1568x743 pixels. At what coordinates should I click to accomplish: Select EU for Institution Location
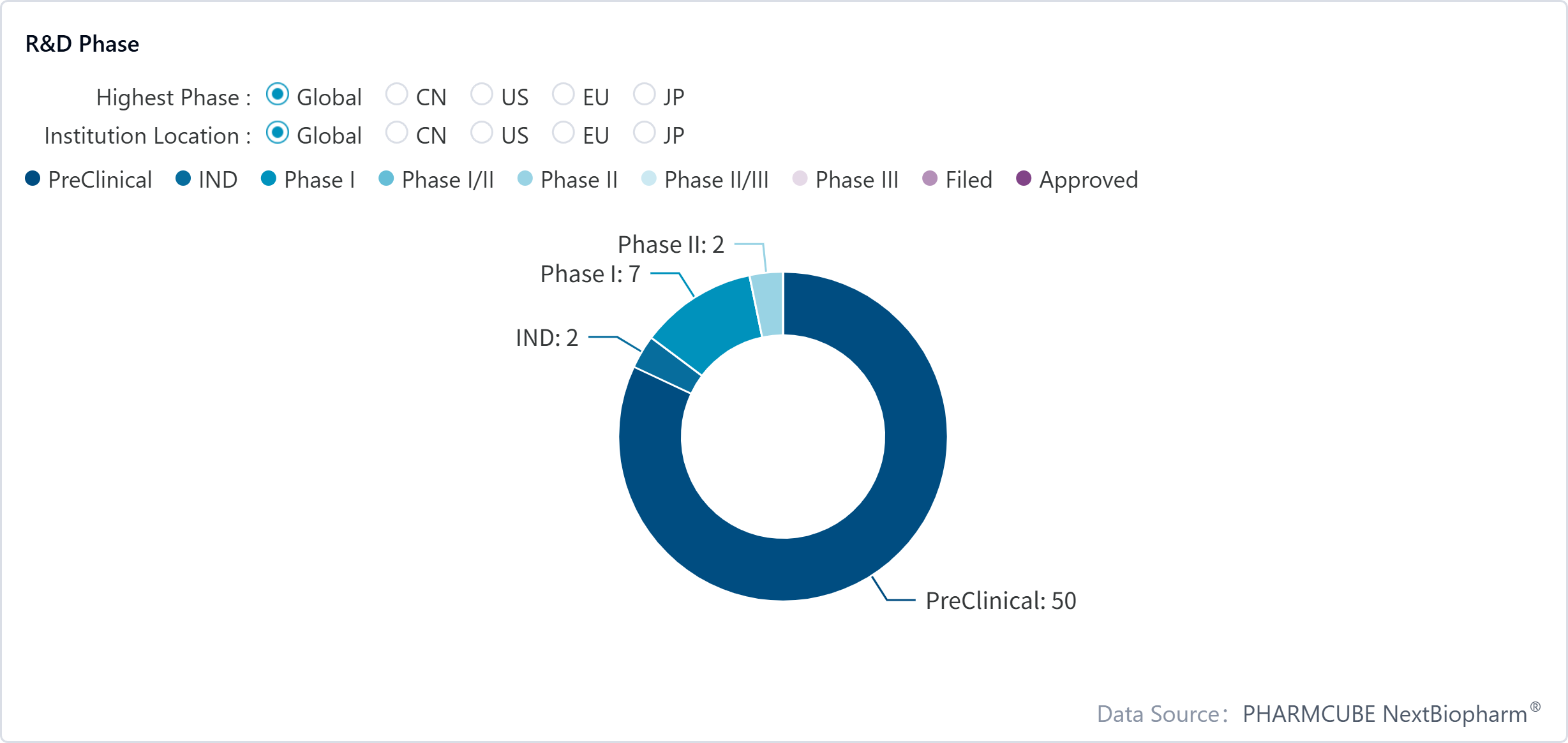point(563,133)
